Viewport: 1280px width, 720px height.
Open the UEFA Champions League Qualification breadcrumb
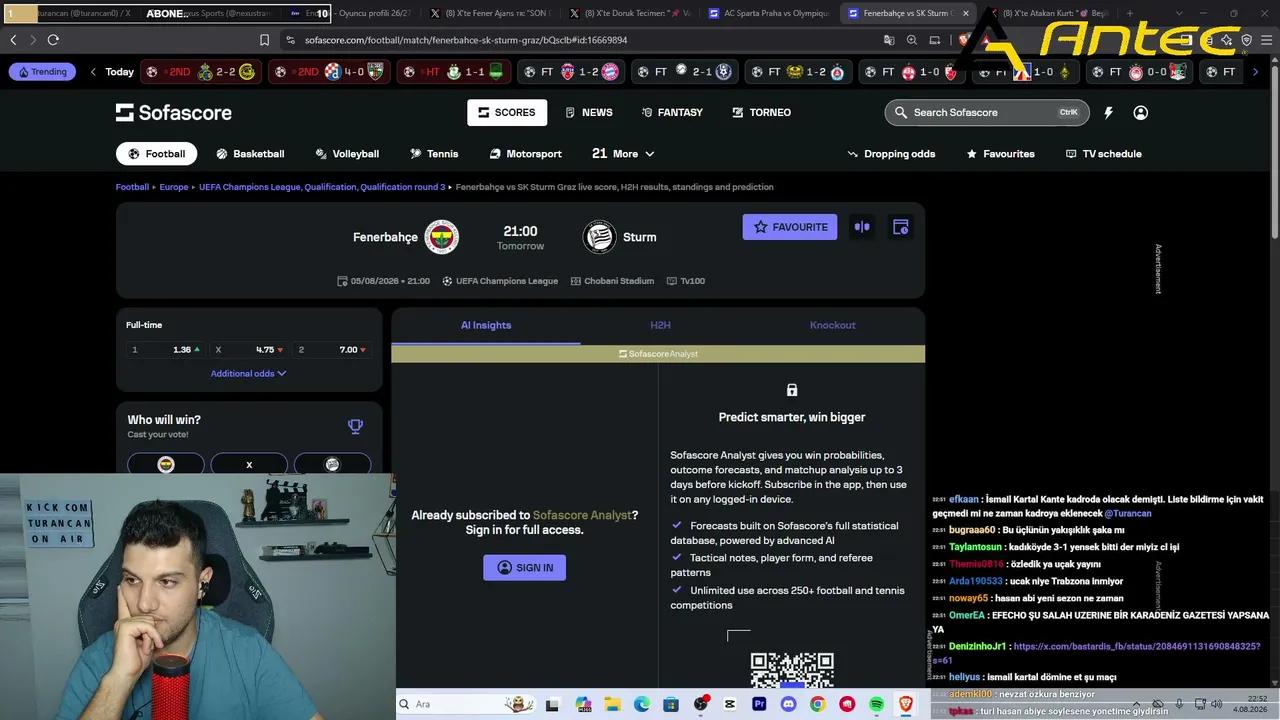coord(322,187)
